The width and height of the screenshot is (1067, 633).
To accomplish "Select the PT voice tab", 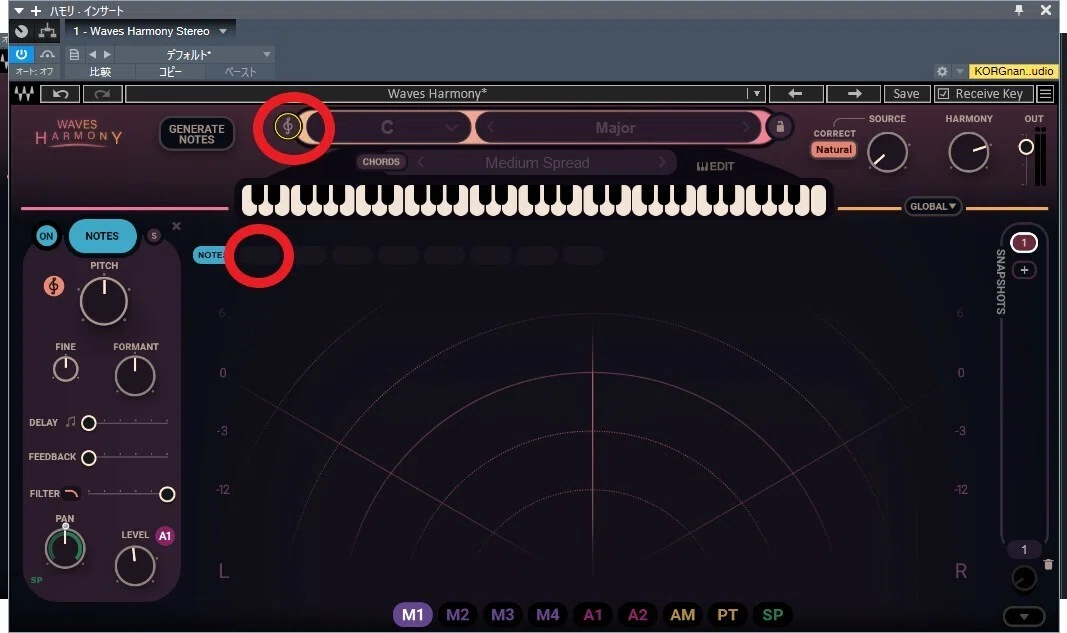I will point(727,615).
